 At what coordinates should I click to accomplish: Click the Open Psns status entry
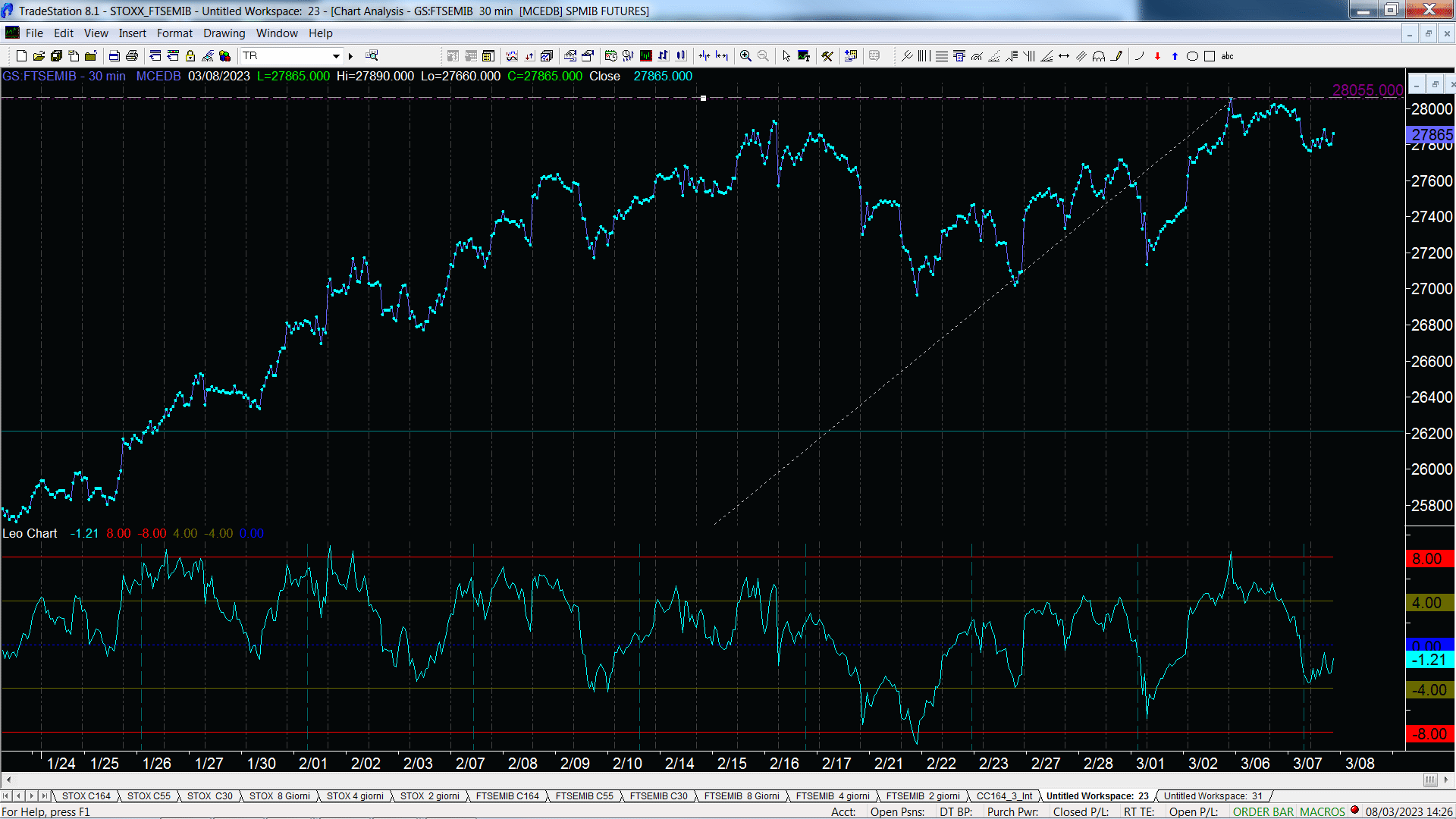897,812
